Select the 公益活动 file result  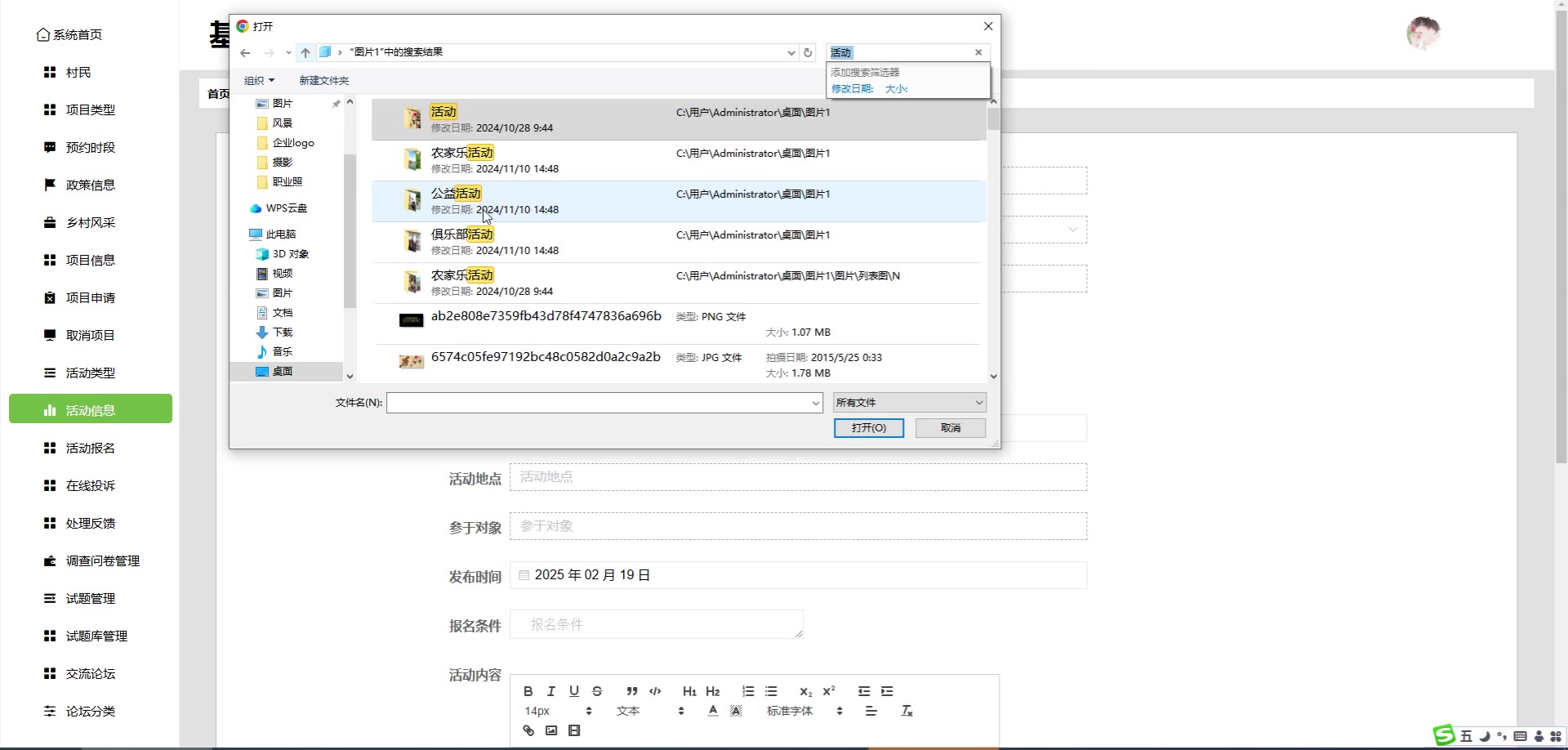coord(679,201)
